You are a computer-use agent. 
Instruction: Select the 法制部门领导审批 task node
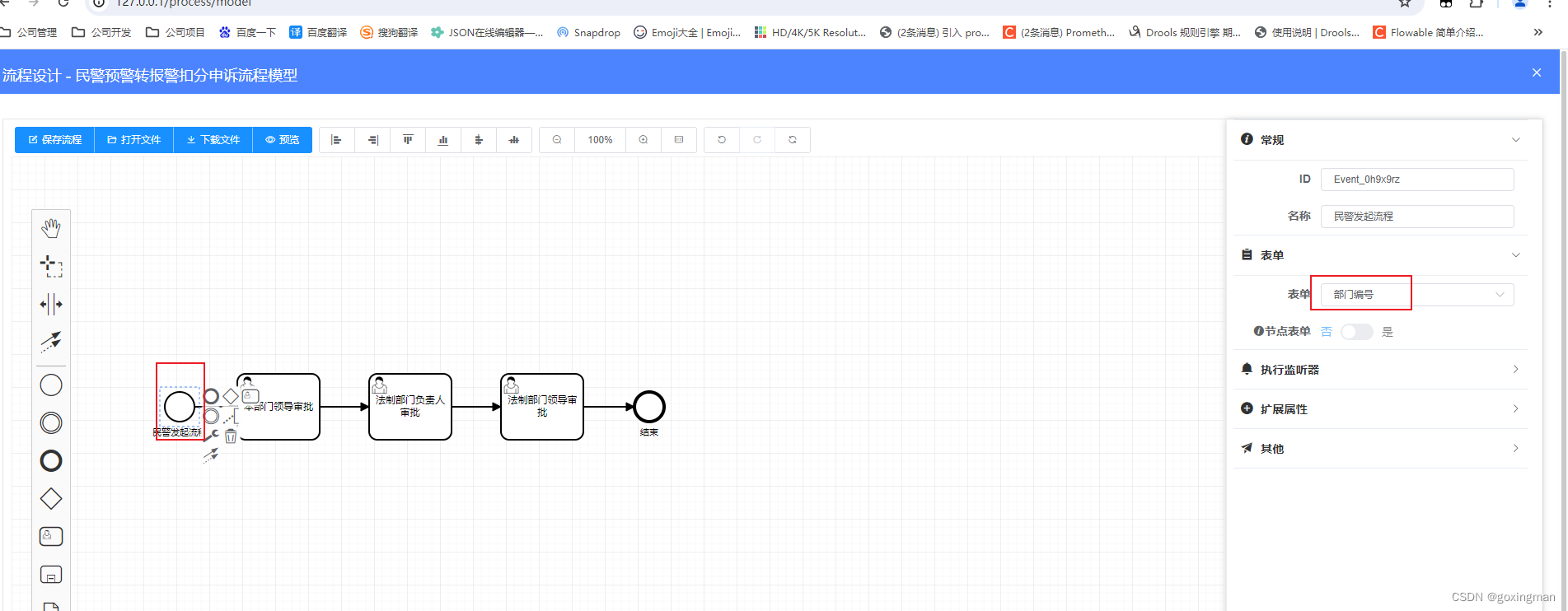tap(542, 407)
